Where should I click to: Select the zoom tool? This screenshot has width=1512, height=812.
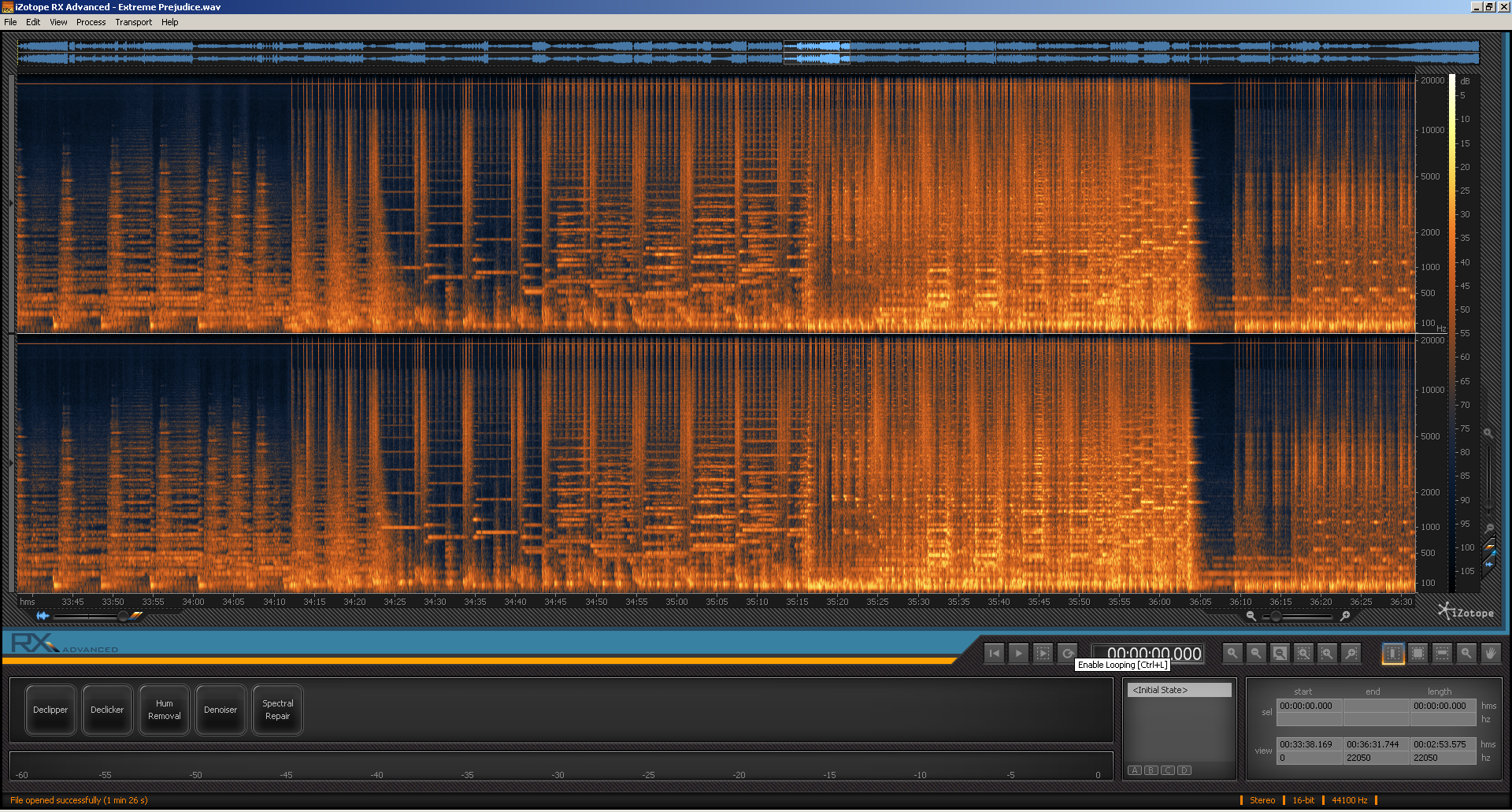pyautogui.click(x=1466, y=653)
